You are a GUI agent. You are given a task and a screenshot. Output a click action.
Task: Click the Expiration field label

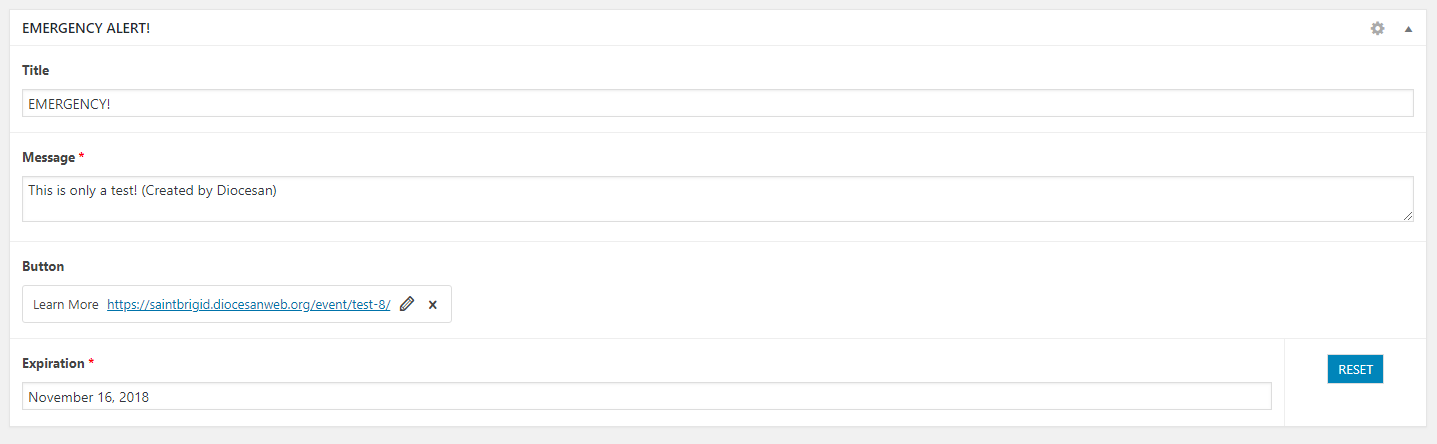tap(54, 362)
